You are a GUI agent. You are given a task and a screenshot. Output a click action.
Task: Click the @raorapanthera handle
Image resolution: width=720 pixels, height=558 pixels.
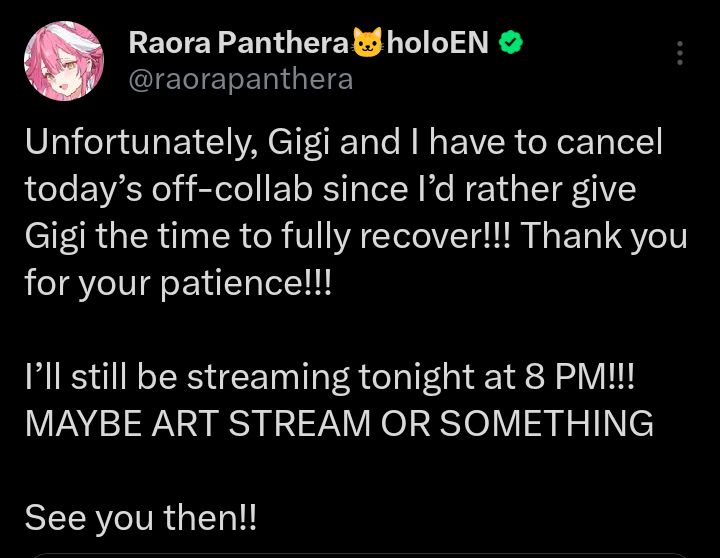click(240, 79)
